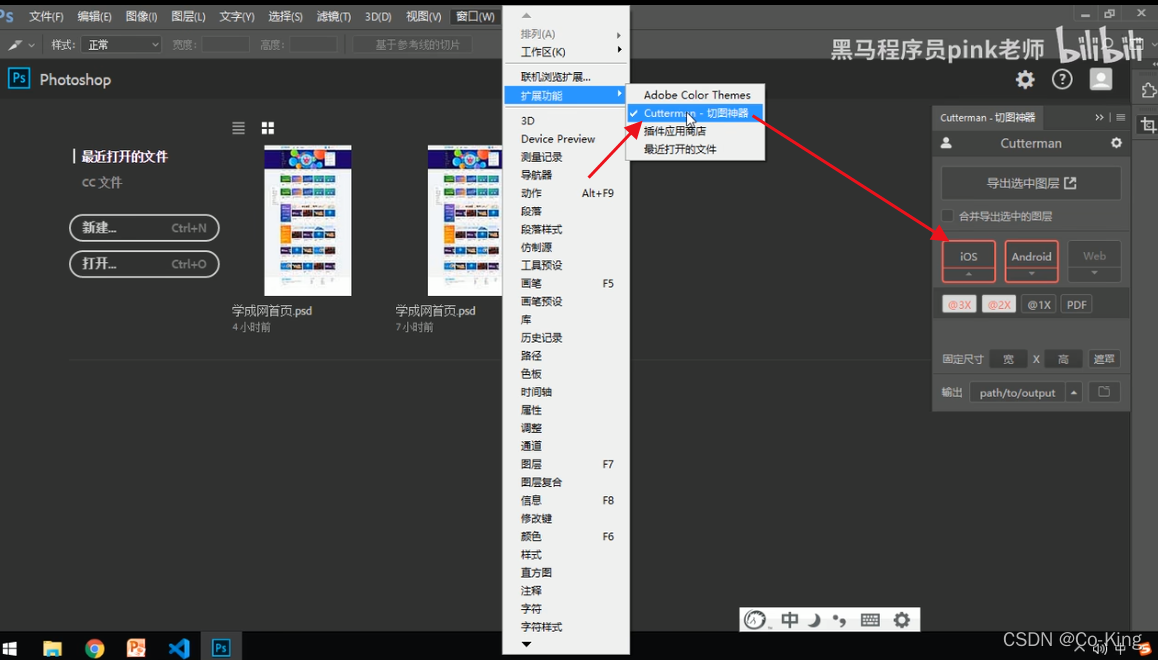This screenshot has width=1158, height=660.
Task: Select CC 文件 in sidebar
Action: pos(102,182)
